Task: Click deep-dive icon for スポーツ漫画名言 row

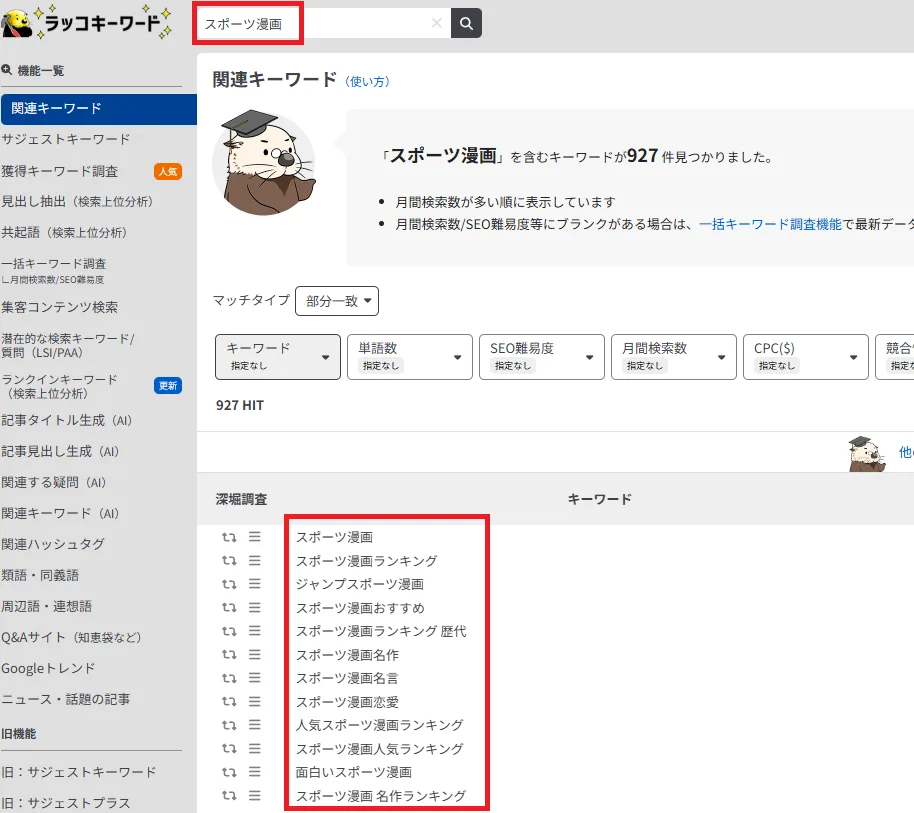Action: pyautogui.click(x=229, y=678)
